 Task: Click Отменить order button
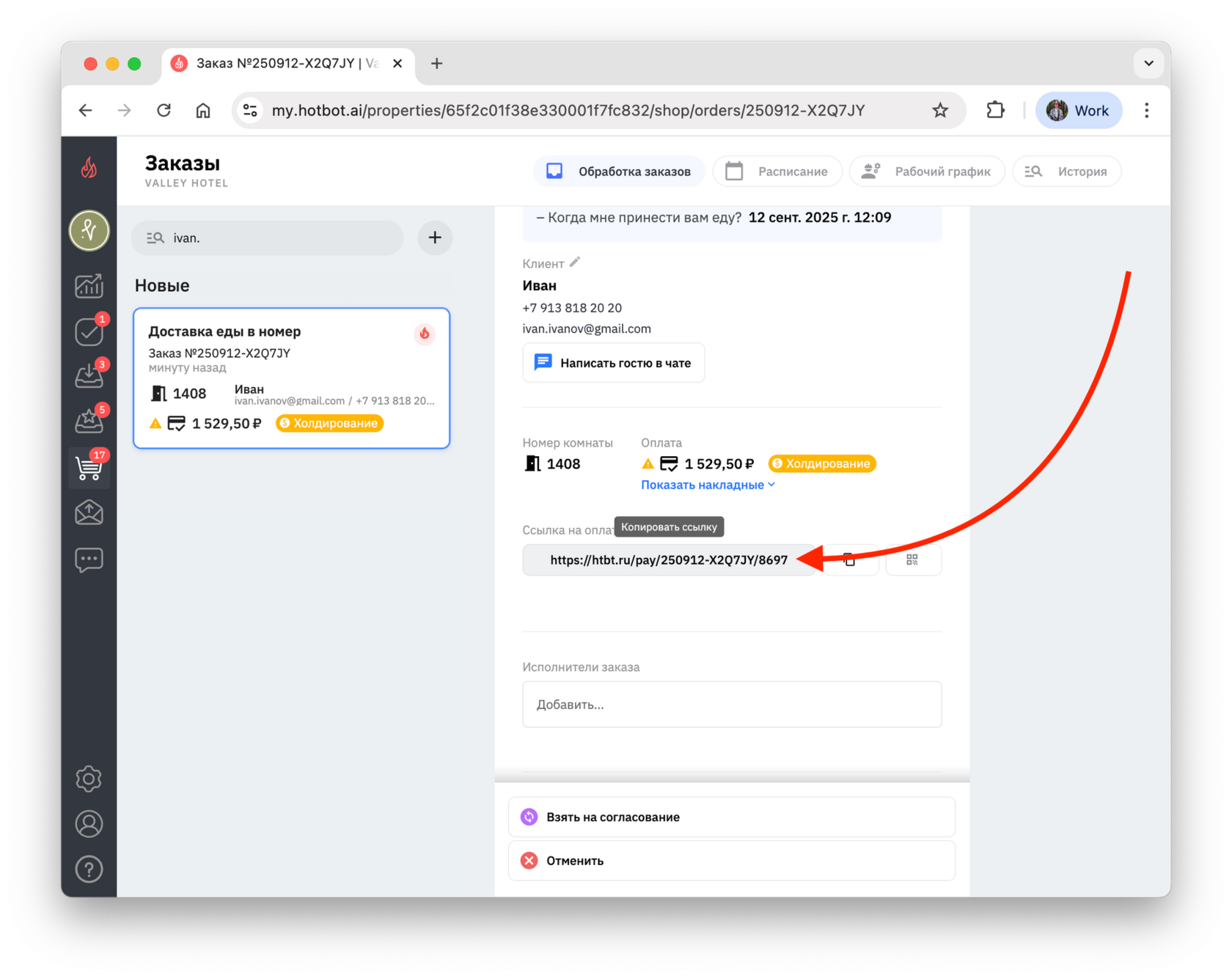tap(732, 861)
